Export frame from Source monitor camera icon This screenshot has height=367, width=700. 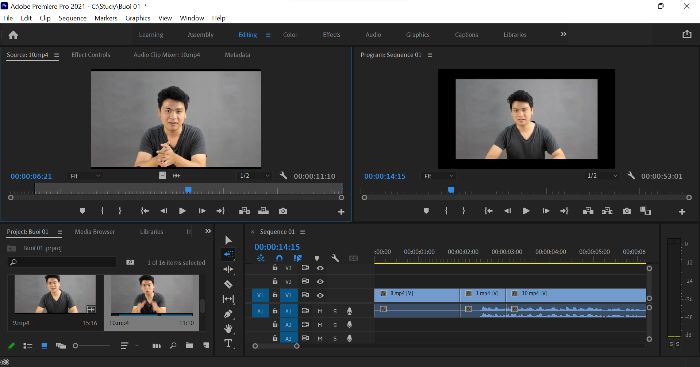[x=283, y=211]
